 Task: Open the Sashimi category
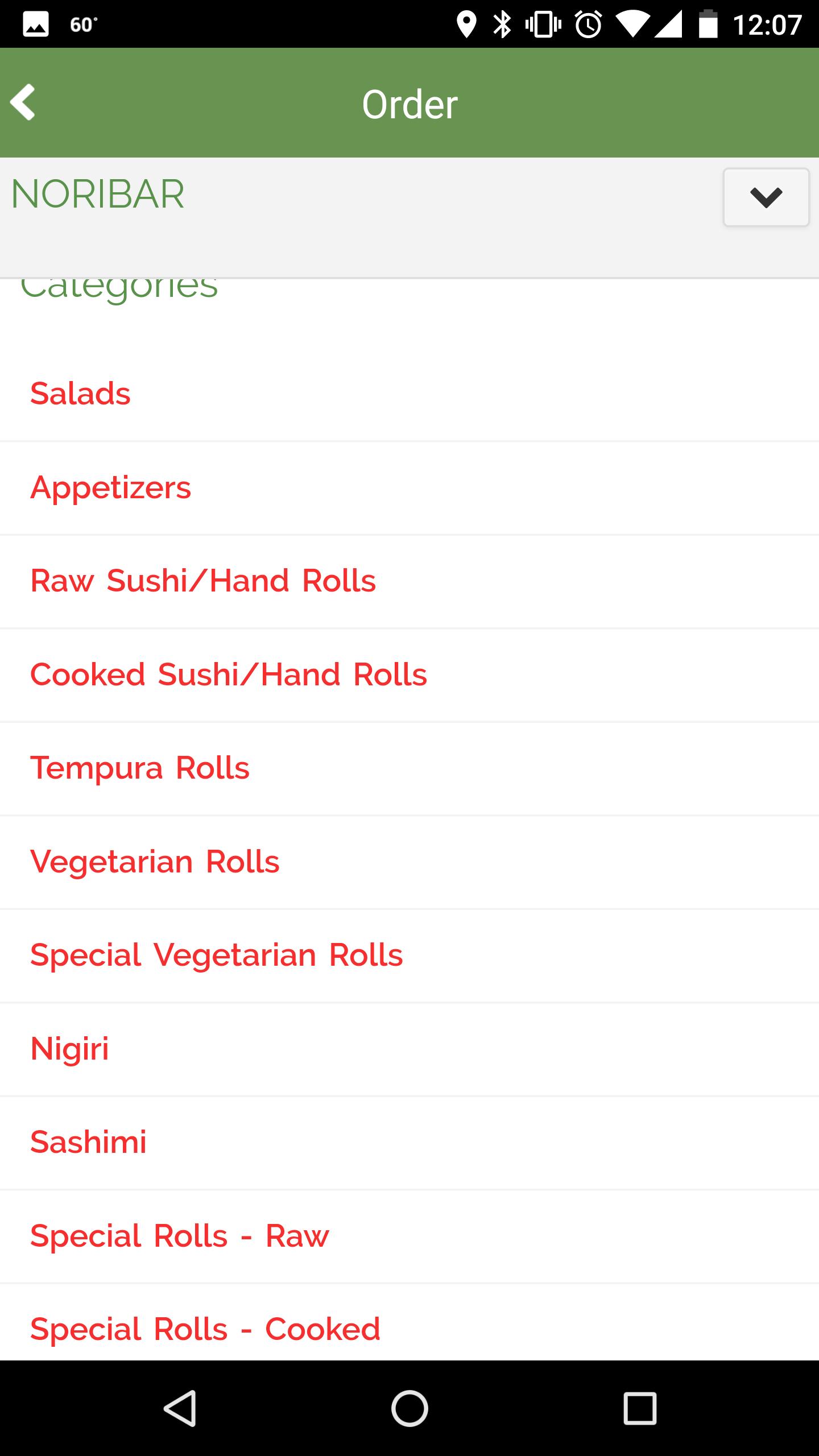[89, 1142]
